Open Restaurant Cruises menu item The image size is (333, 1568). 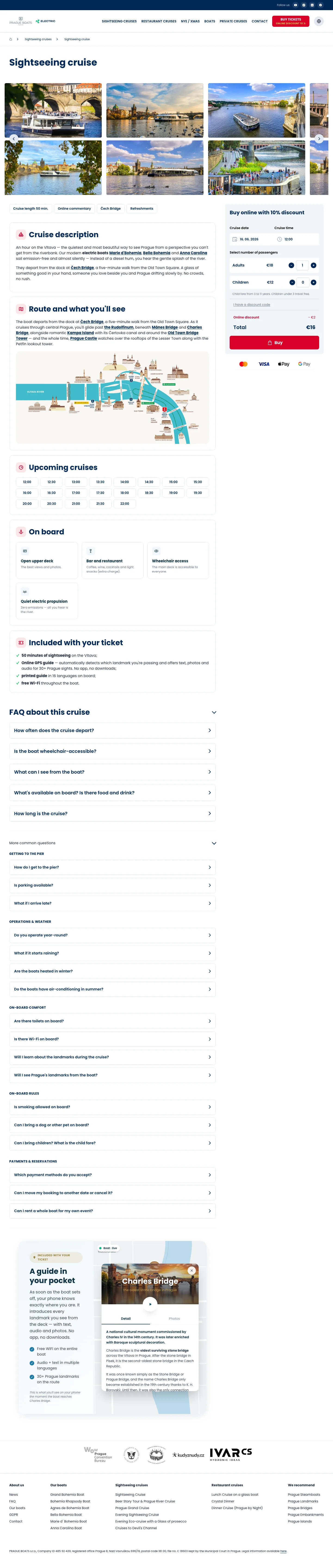(x=159, y=21)
